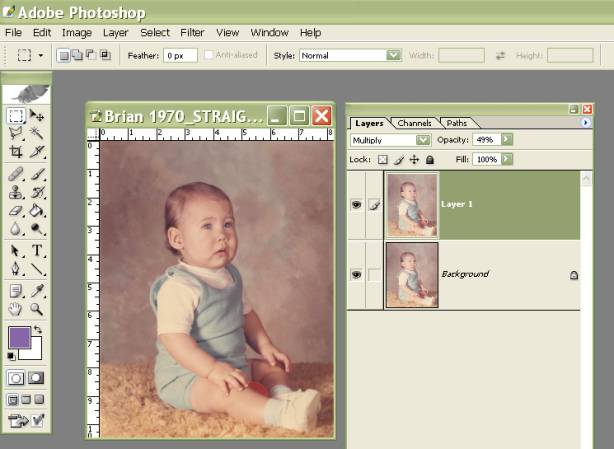Toggle the Anti-aliased checkbox
614x449 pixels.
pyautogui.click(x=209, y=55)
